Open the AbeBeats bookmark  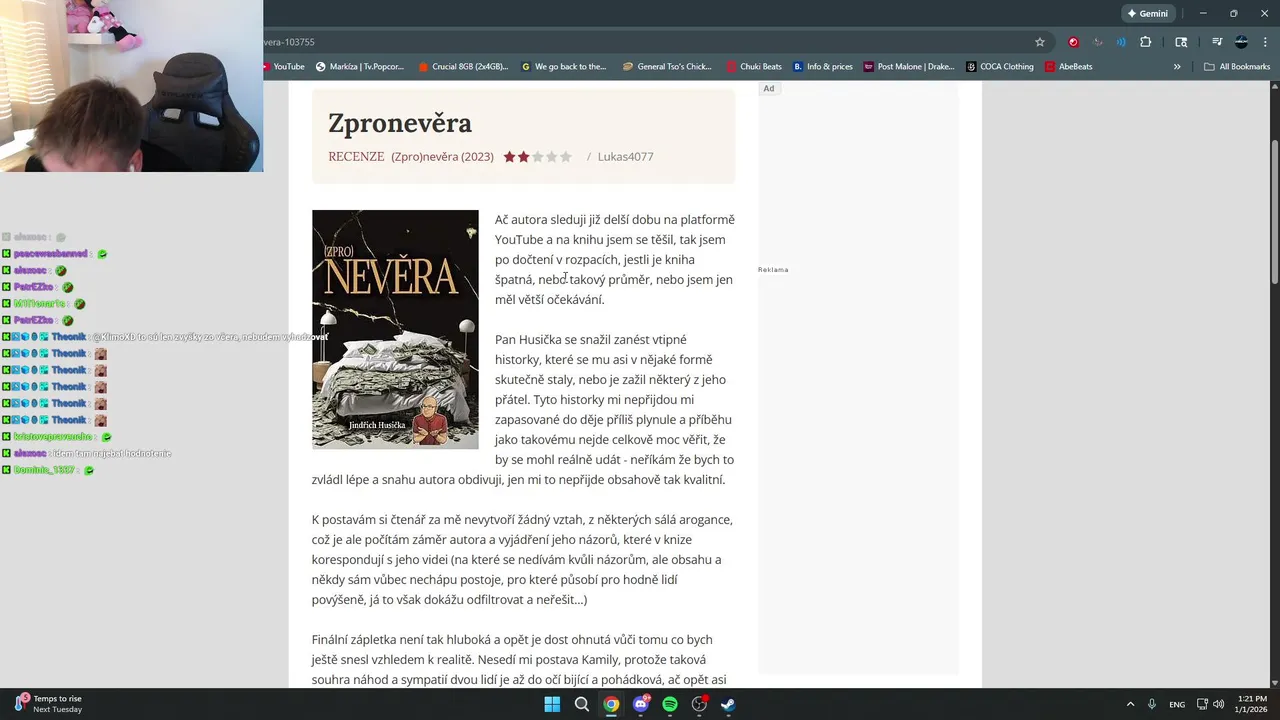[1069, 67]
